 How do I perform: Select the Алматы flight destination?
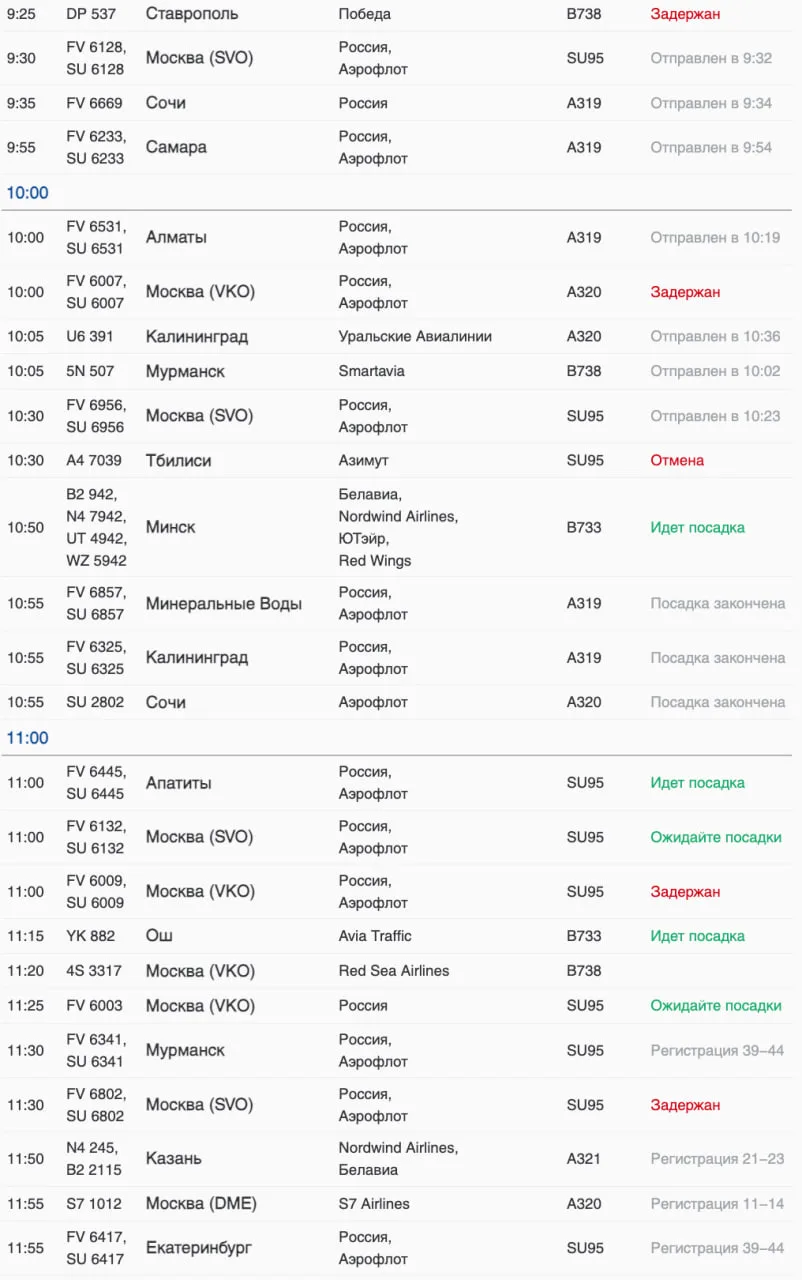[176, 237]
